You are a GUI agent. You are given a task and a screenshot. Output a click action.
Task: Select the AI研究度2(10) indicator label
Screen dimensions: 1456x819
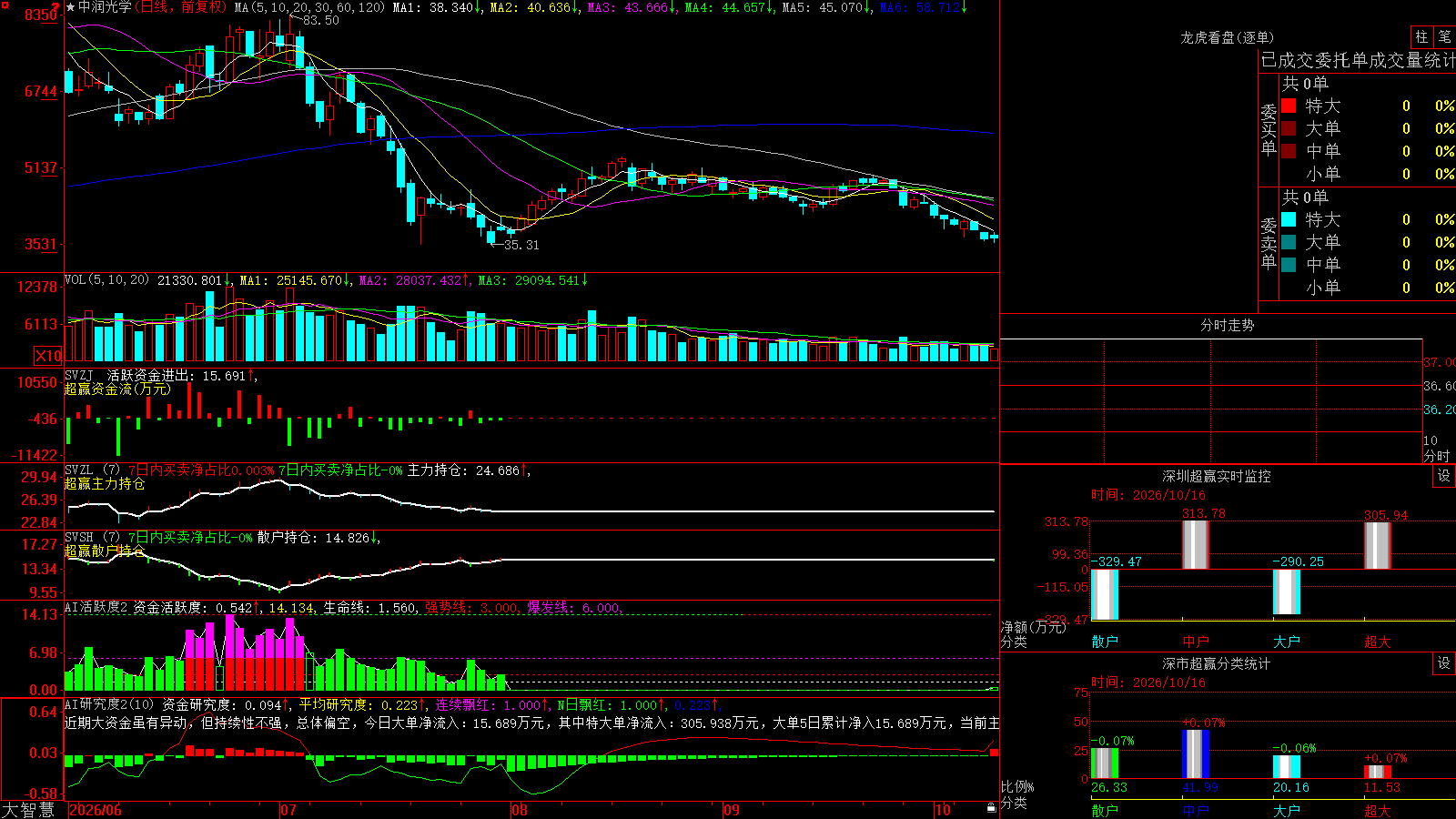(x=109, y=704)
